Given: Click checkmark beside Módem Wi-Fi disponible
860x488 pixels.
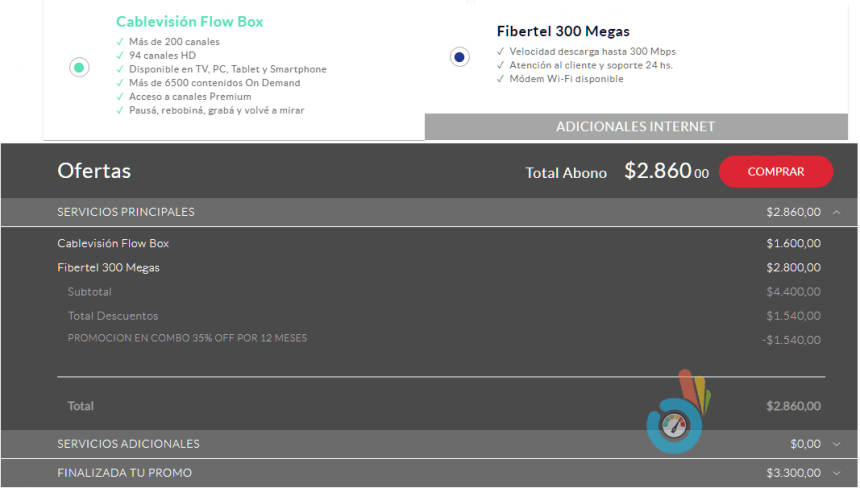Looking at the screenshot, I should pyautogui.click(x=500, y=79).
